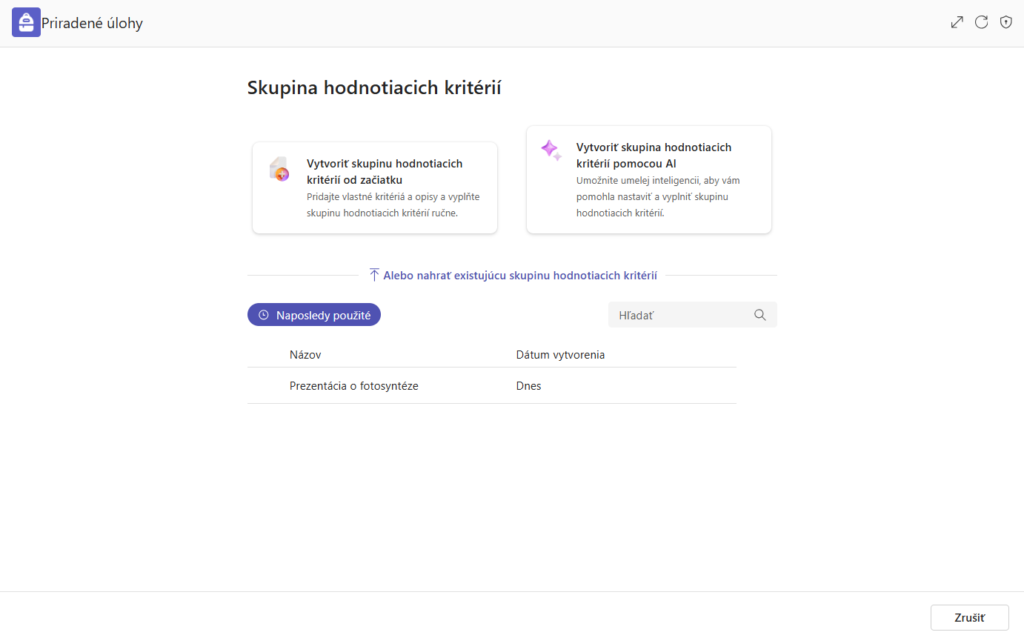This screenshot has height=635, width=1024.
Task: Click the clock icon in Naposledy použité
Action: point(263,315)
